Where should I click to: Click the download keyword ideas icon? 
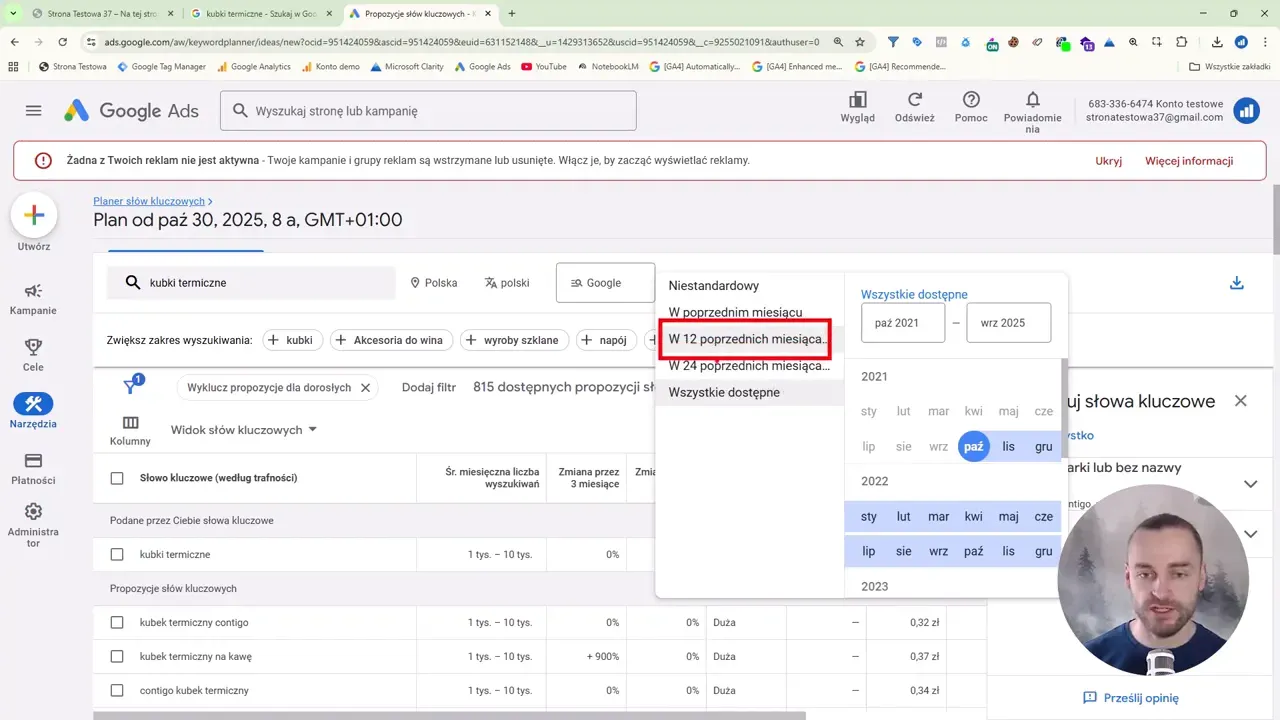tap(1237, 283)
